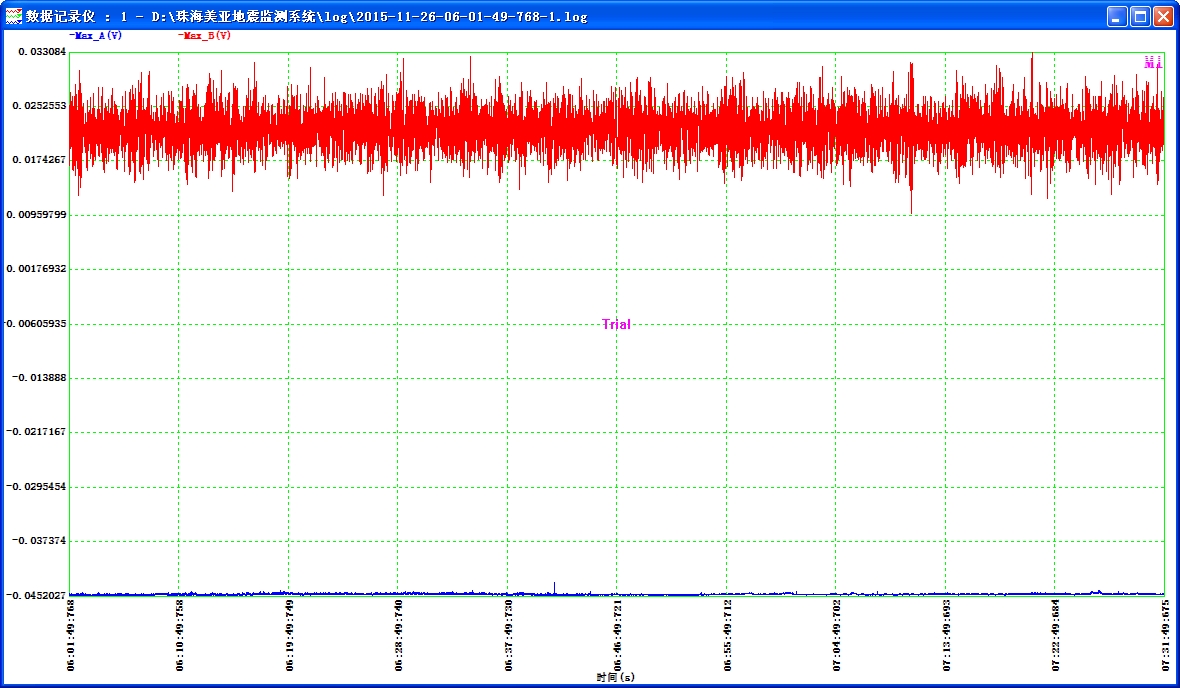Click the data recorder application icon in title bar
Screen dimensions: 1180x688
[14, 16]
